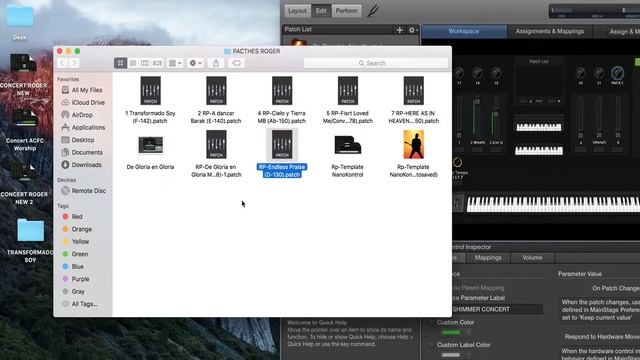Click the upper small keyboard in workspace

[538, 127]
